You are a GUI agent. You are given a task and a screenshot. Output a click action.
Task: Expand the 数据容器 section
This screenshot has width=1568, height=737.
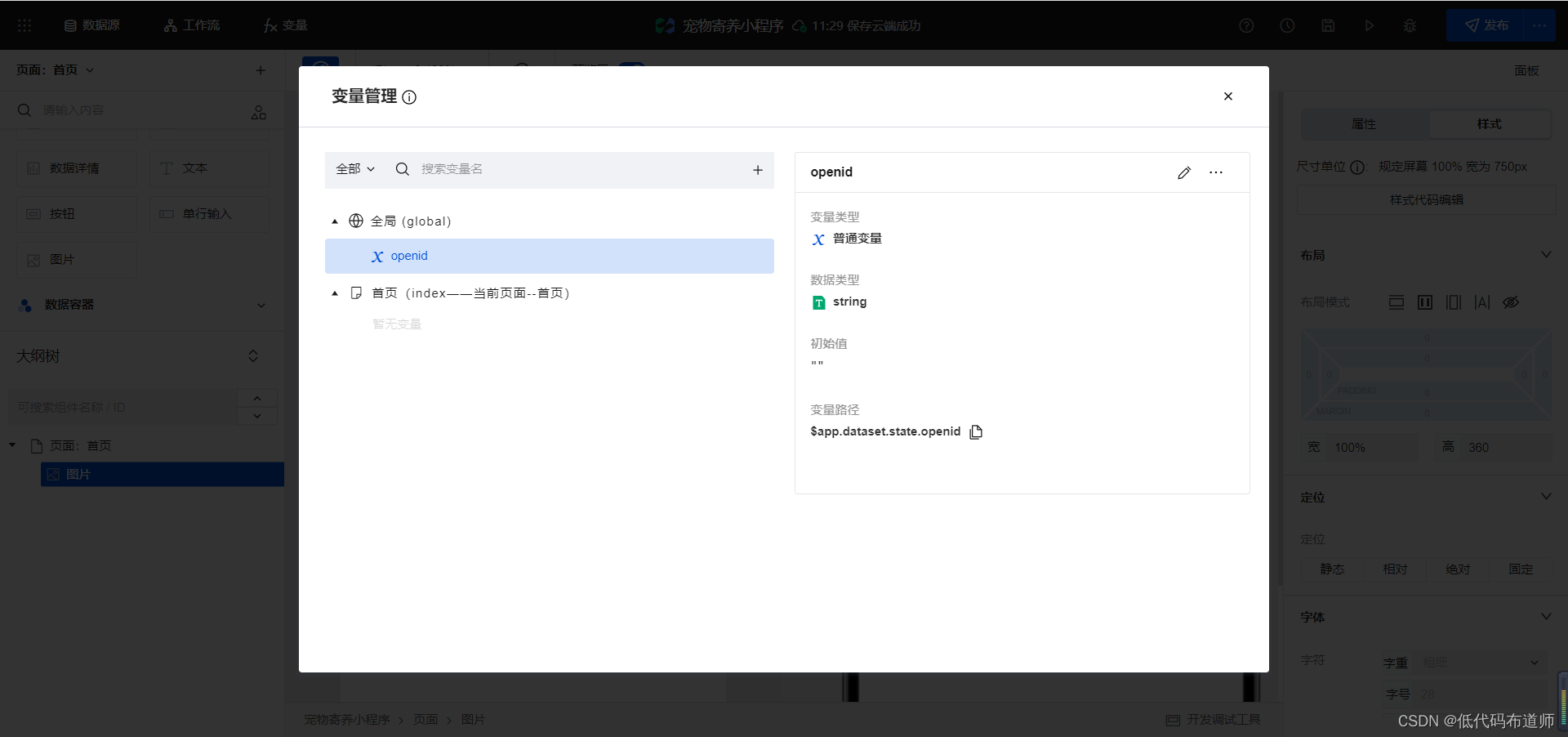coord(261,305)
